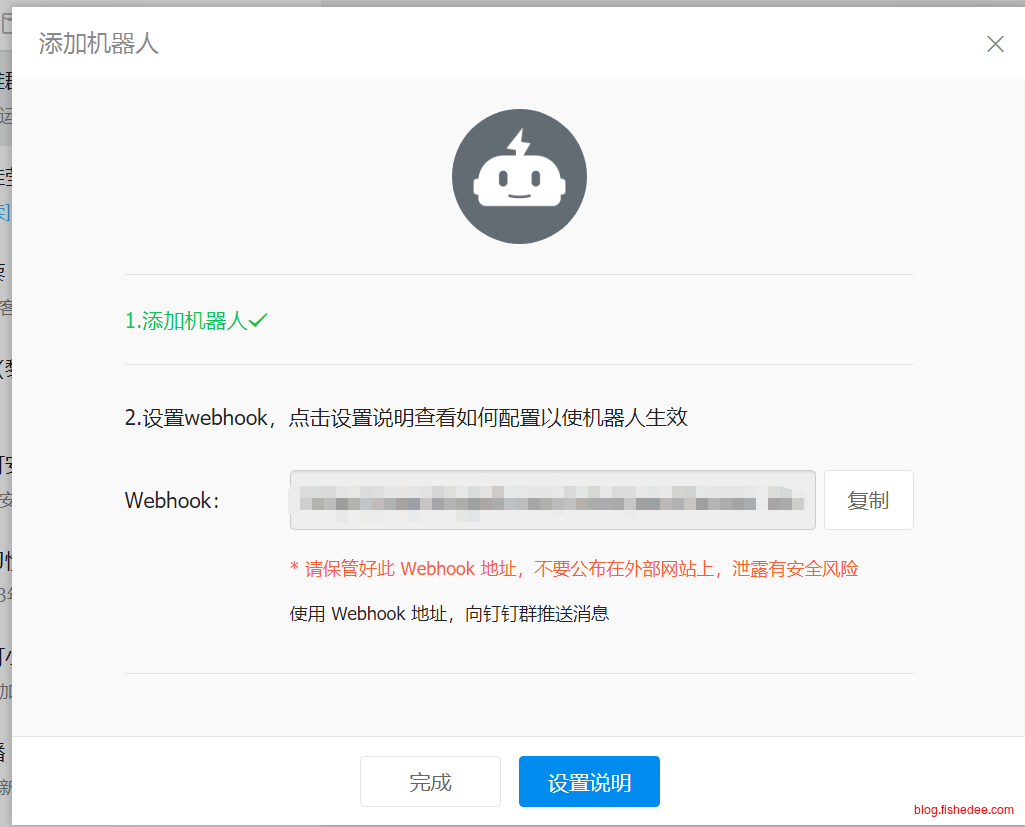Viewport: 1025px width, 827px height.
Task: Click the 添加机器人 dialog title
Action: (x=99, y=44)
